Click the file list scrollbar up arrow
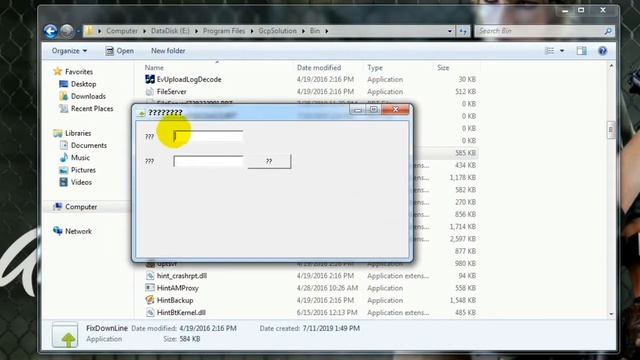The width and height of the screenshot is (640, 360). pos(611,67)
